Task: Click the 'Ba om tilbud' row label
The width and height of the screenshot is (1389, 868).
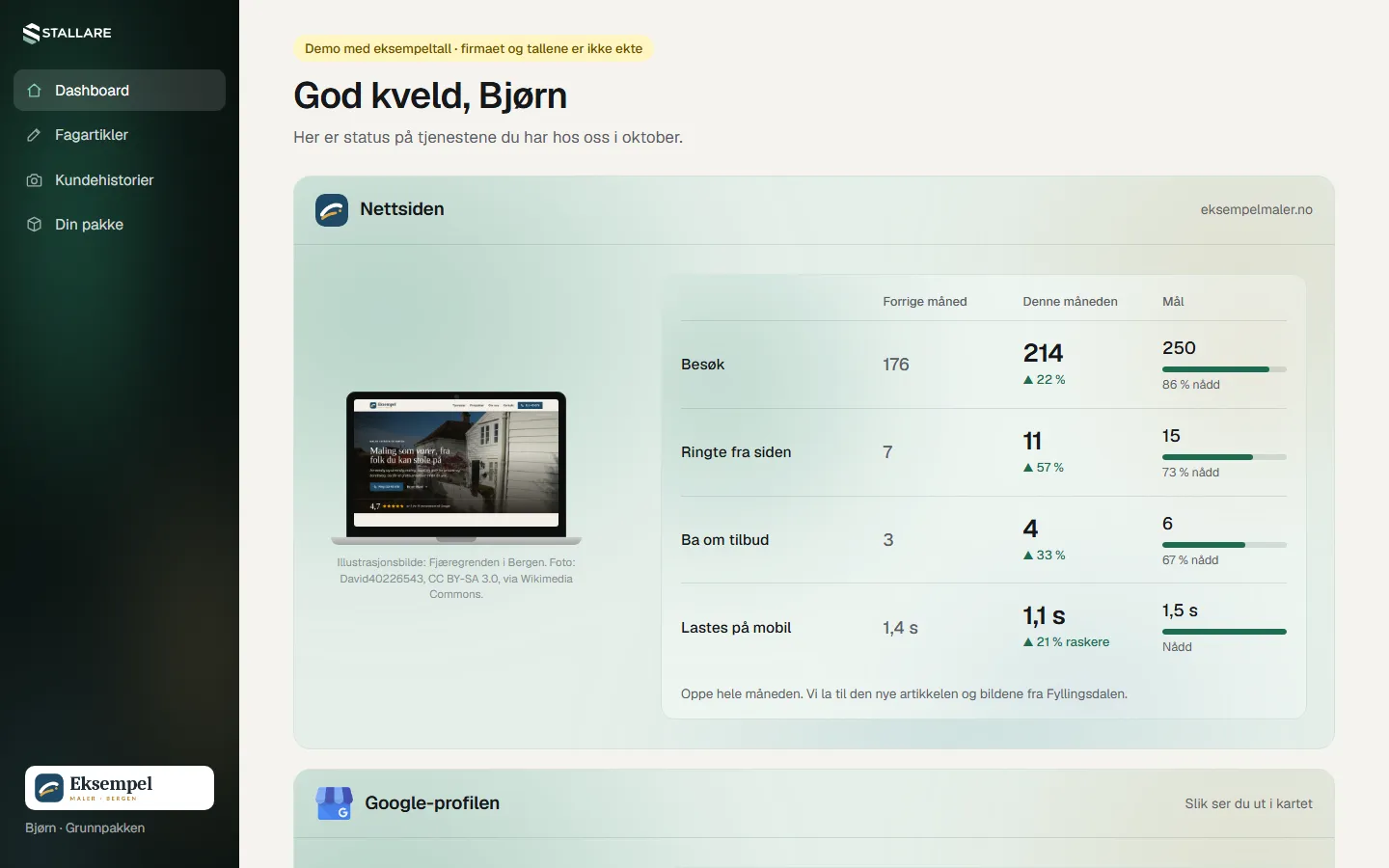Action: pyautogui.click(x=724, y=540)
